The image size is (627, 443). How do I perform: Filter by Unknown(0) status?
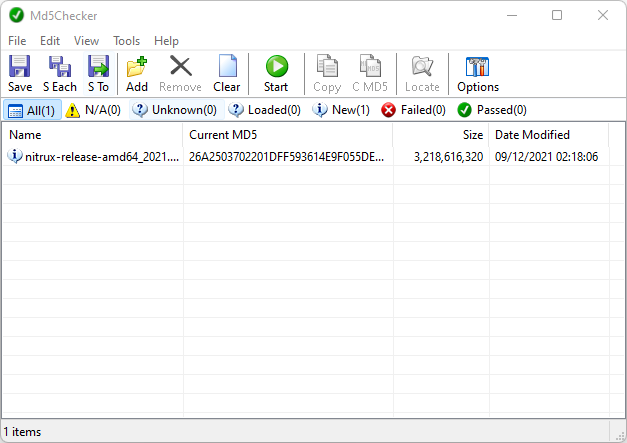coord(176,110)
